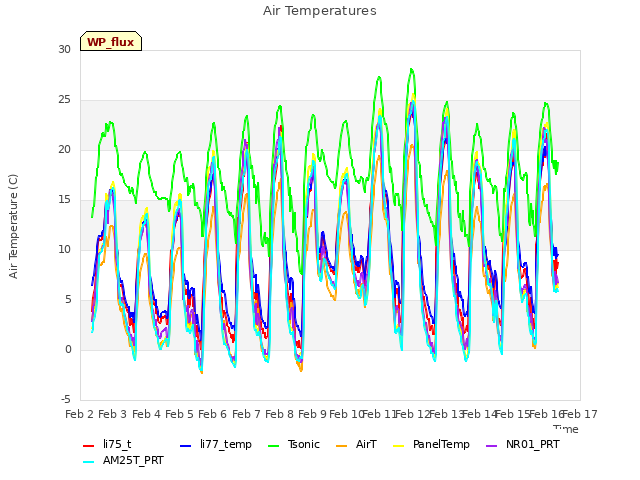This screenshot has width=640, height=480.
Task: Click the 0 y-axis tick label
Action: [x=68, y=350]
